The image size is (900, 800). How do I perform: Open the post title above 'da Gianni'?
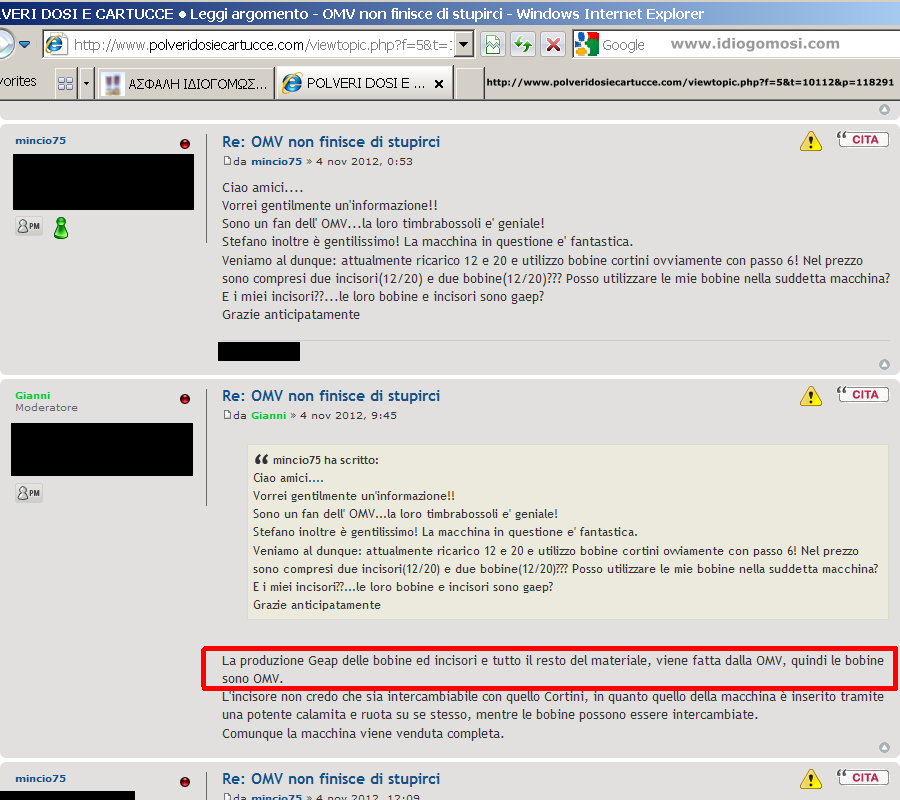(x=331, y=396)
